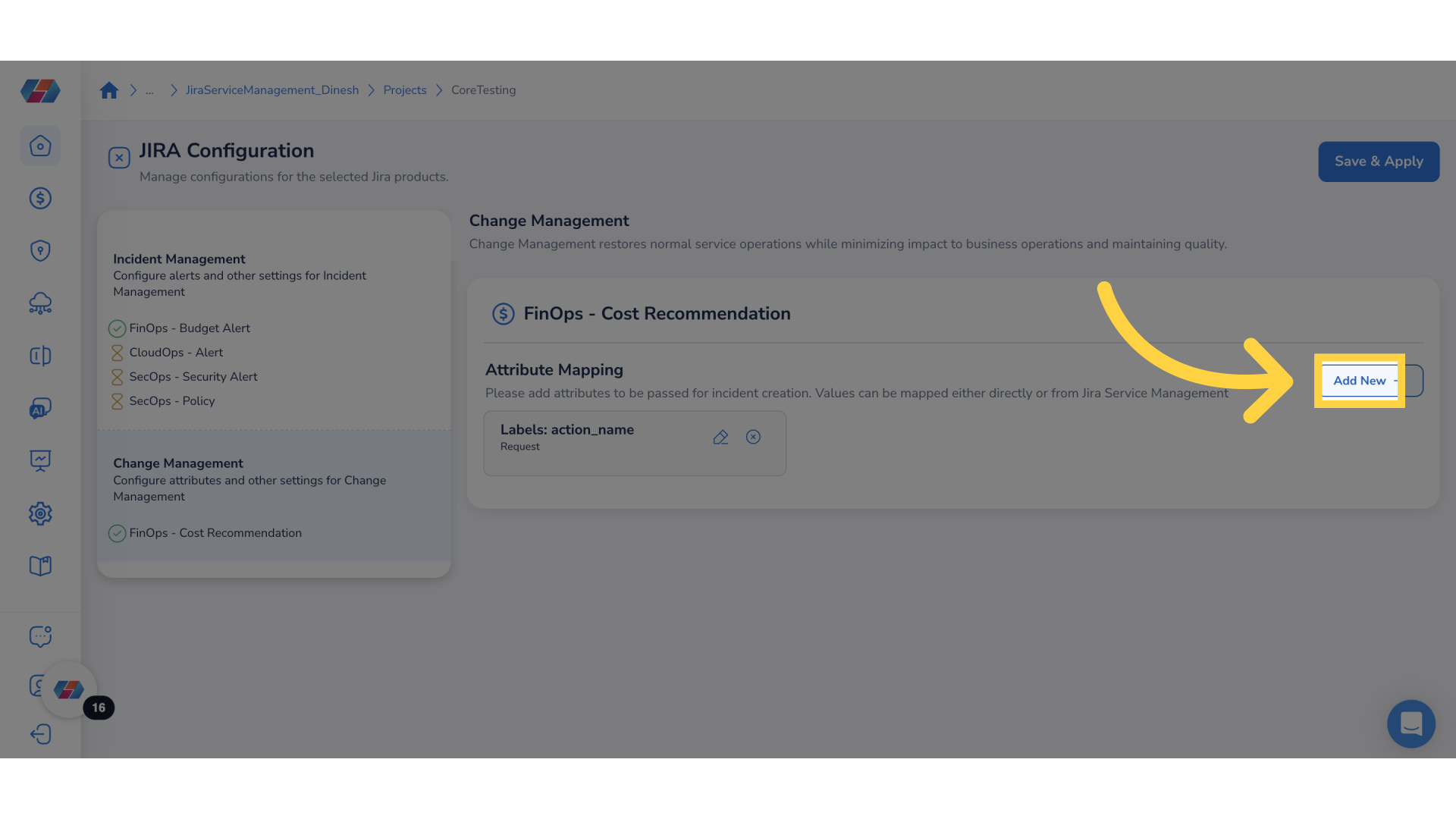Select CloudOps - Alert item
1456x819 pixels.
click(x=176, y=353)
